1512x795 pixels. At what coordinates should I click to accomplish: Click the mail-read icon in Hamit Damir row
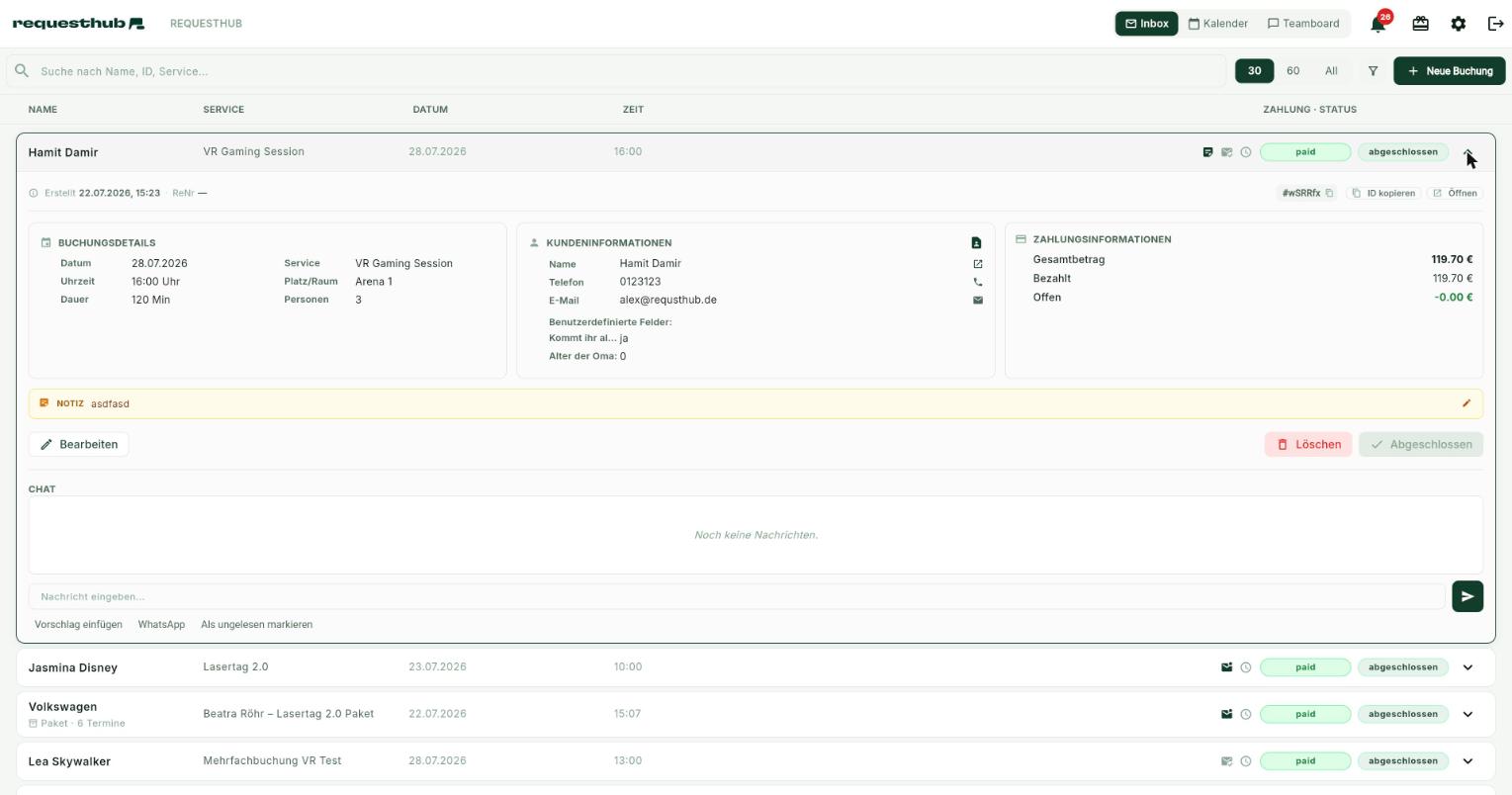(1226, 152)
